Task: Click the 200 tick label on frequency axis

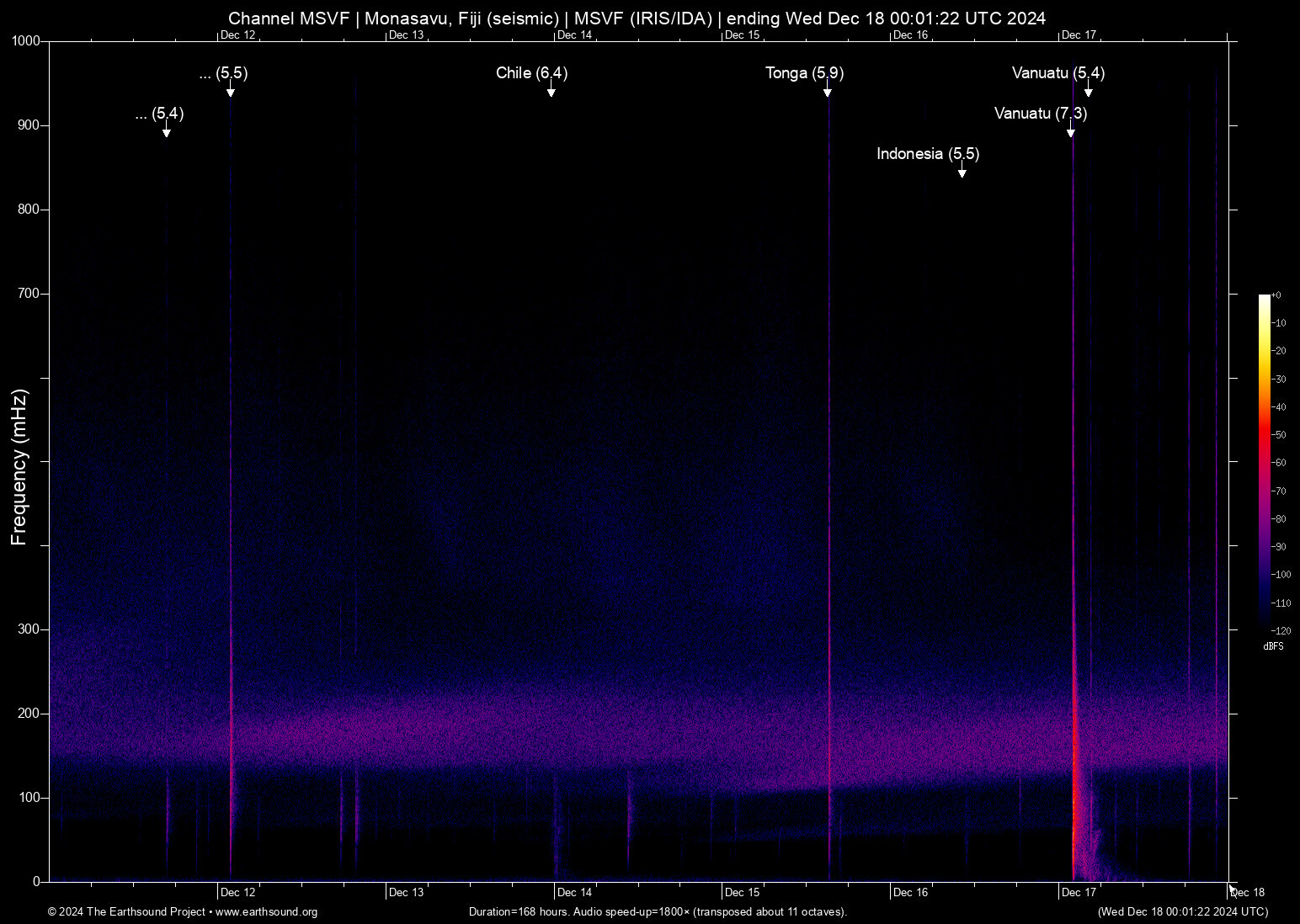Action: (29, 714)
